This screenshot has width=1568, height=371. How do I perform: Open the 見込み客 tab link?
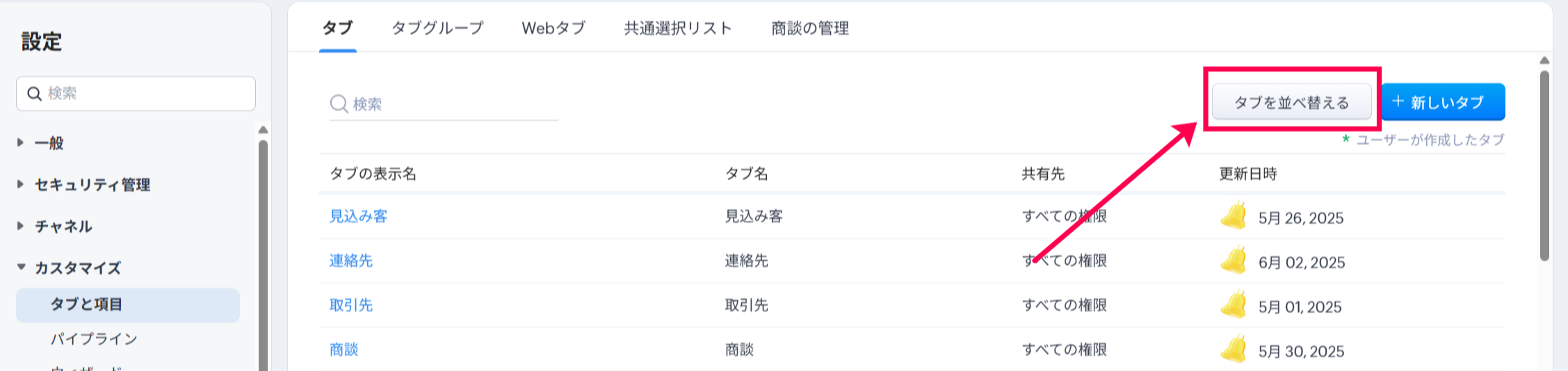[358, 217]
